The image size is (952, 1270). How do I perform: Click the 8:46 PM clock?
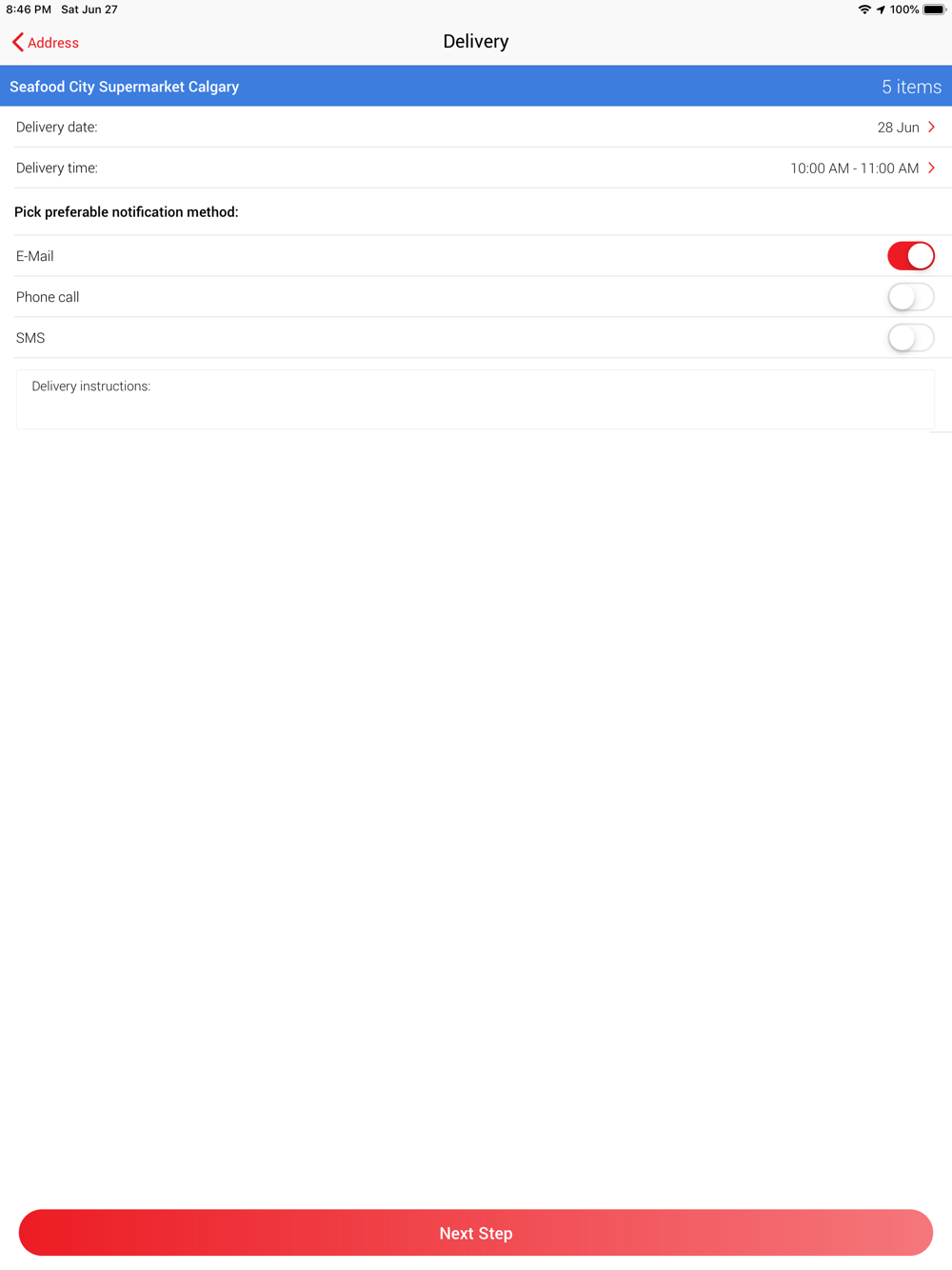coord(29,10)
